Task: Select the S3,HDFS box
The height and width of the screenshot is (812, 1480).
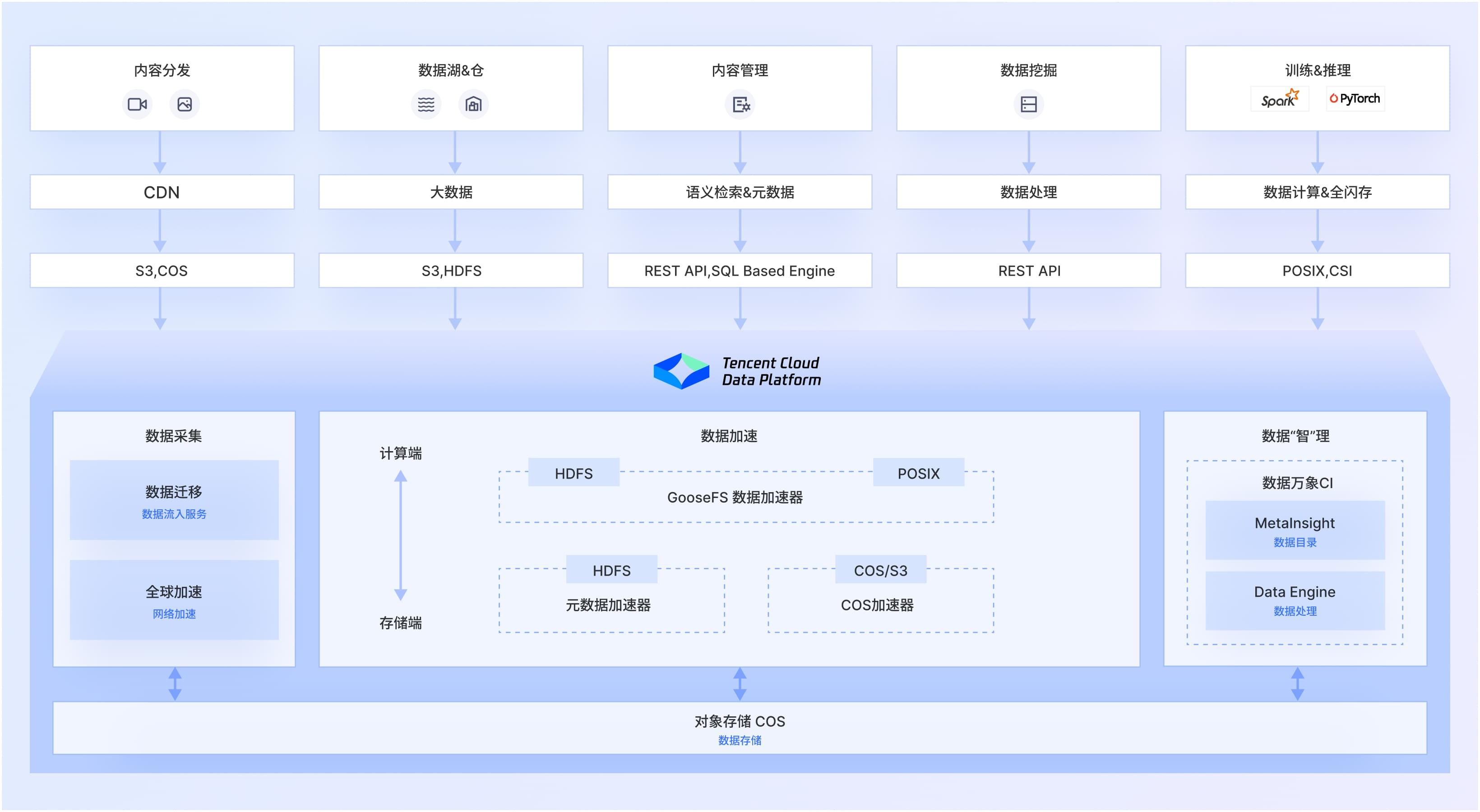Action: [x=451, y=271]
